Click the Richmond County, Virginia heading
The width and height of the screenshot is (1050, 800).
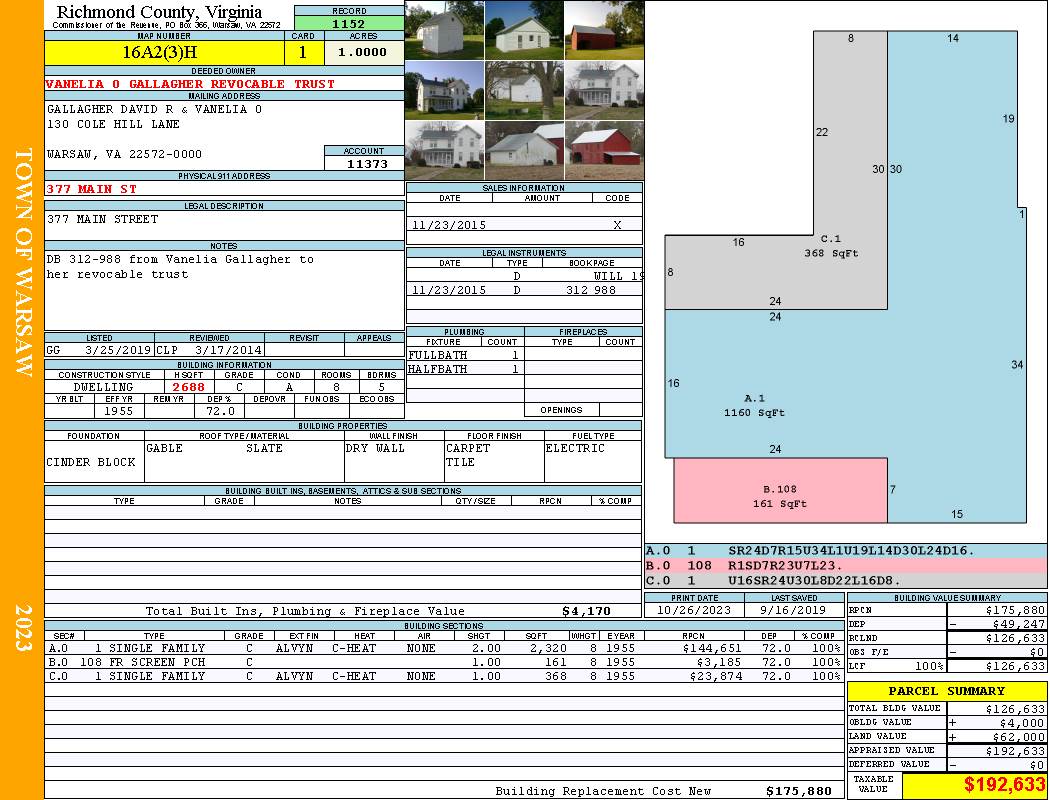click(x=159, y=11)
